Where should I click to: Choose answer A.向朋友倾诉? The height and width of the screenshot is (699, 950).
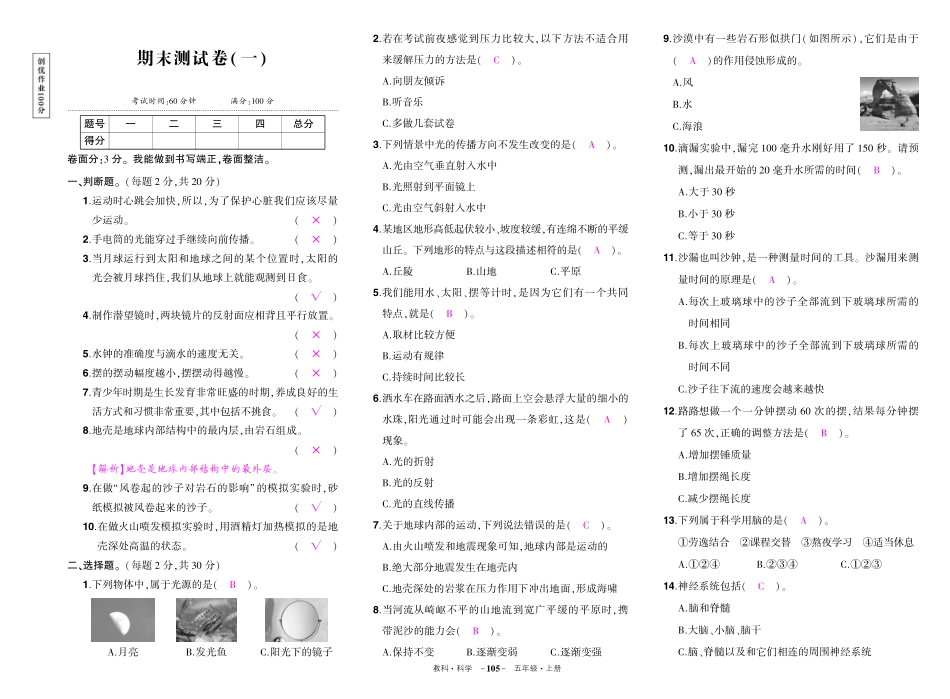tap(413, 80)
